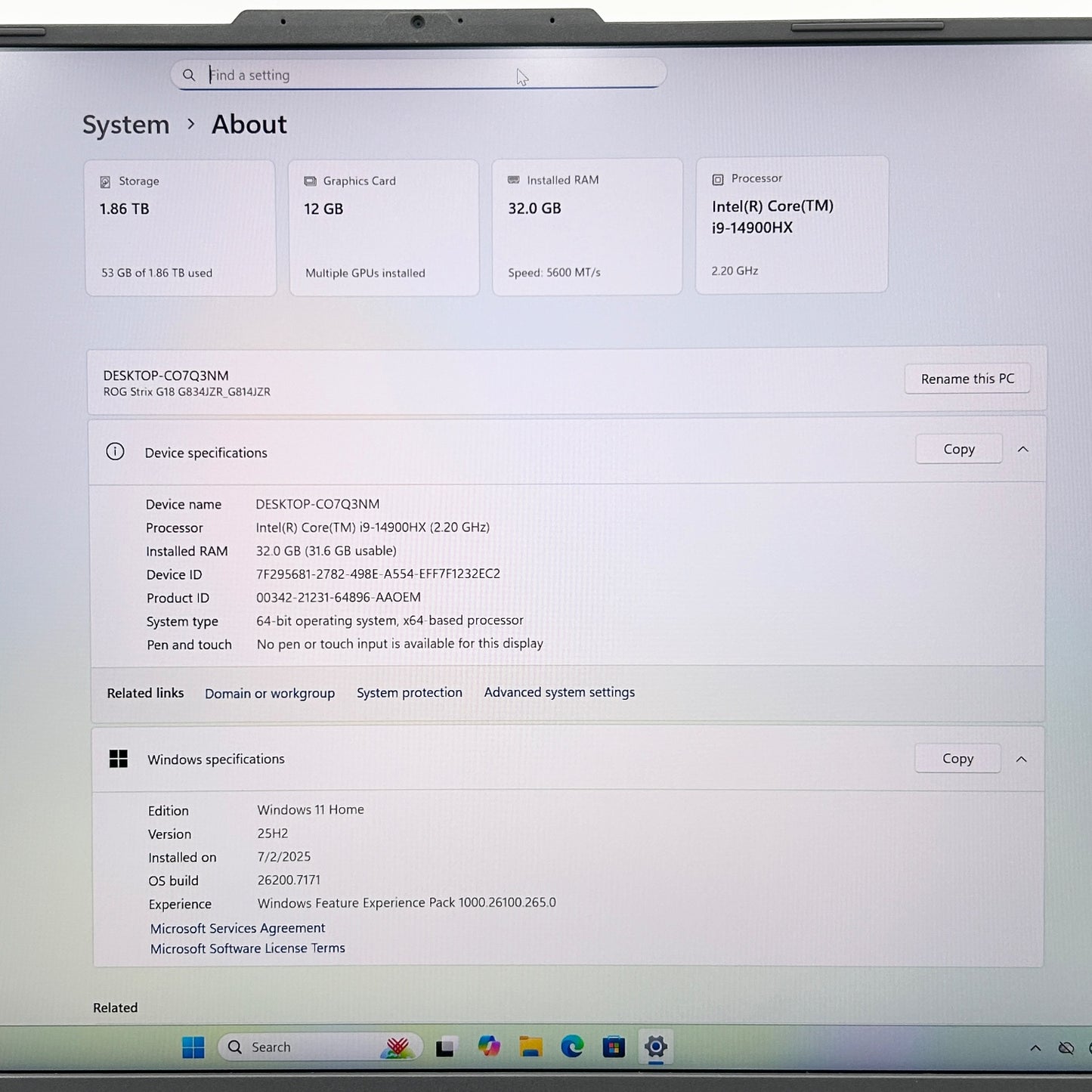Click the '32.0 GB (31.6 GB usable)' text
Image resolution: width=1092 pixels, height=1092 pixels.
(326, 551)
